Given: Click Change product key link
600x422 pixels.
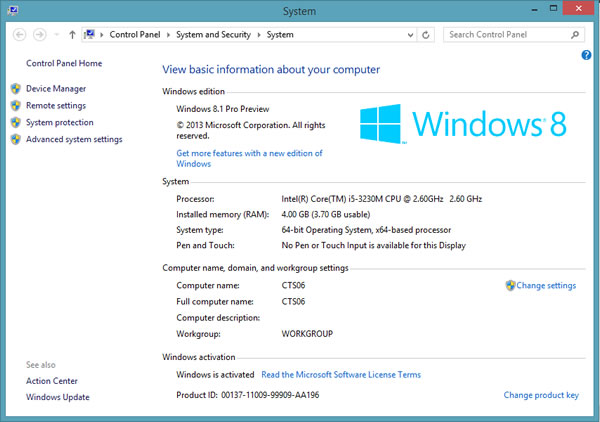Looking at the screenshot, I should (x=541, y=395).
